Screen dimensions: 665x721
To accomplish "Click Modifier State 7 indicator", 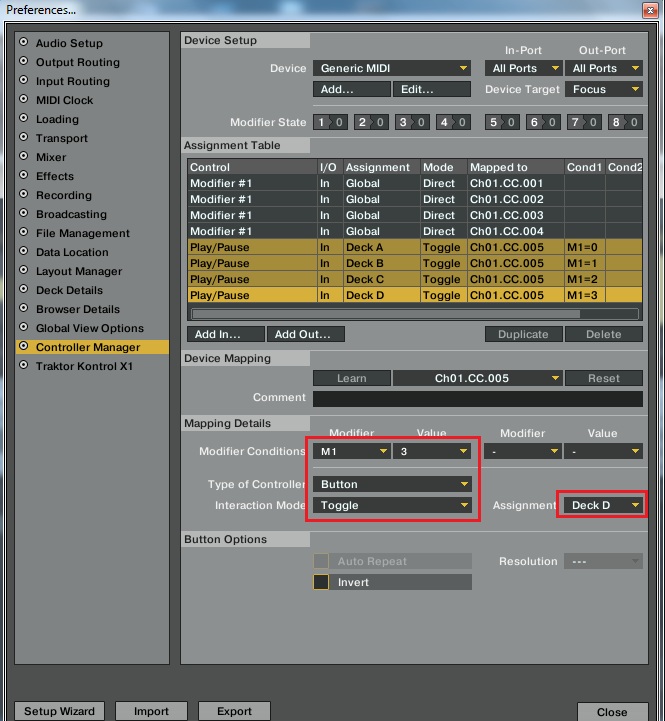I will point(584,122).
